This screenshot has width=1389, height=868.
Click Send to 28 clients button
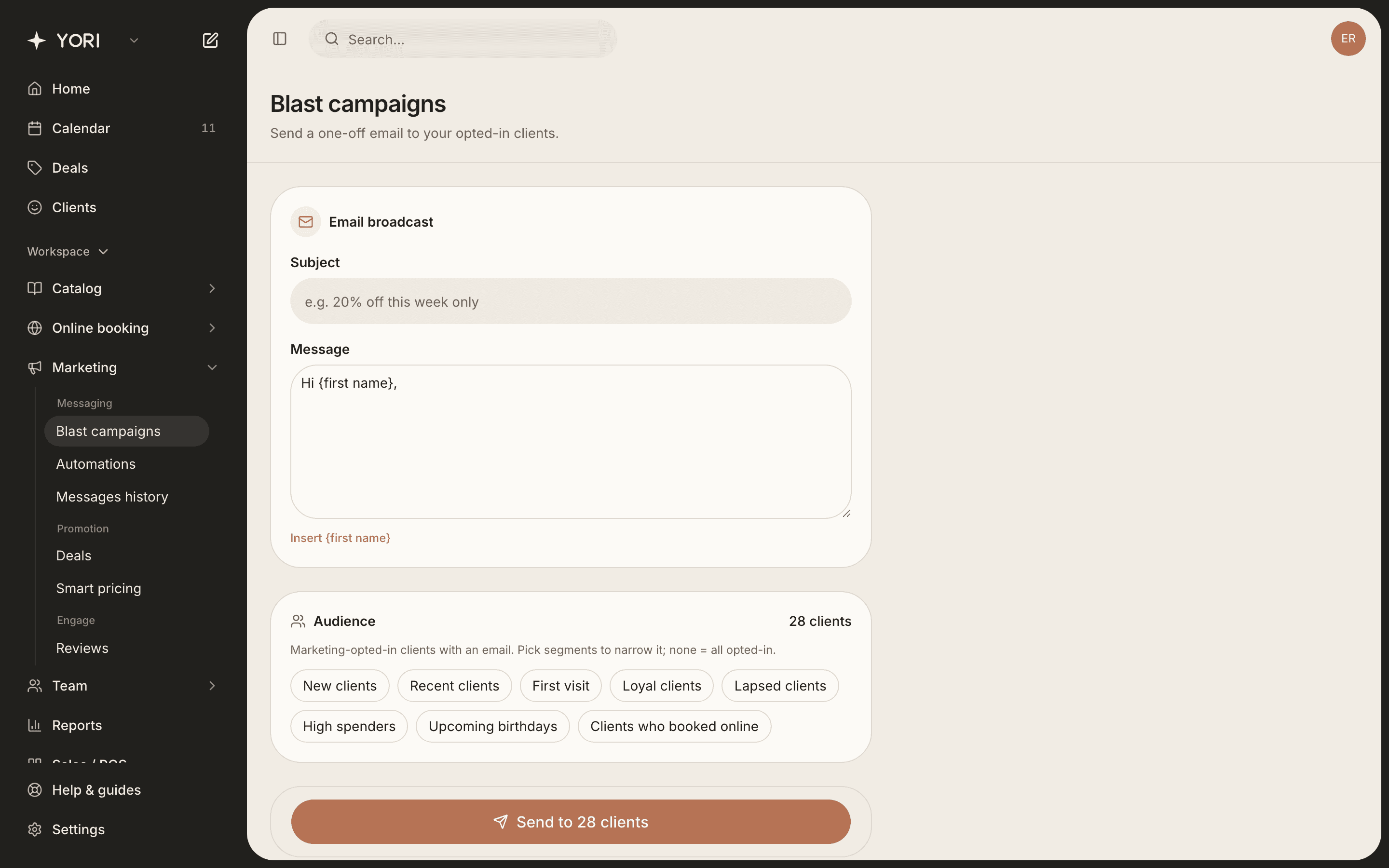click(x=571, y=822)
